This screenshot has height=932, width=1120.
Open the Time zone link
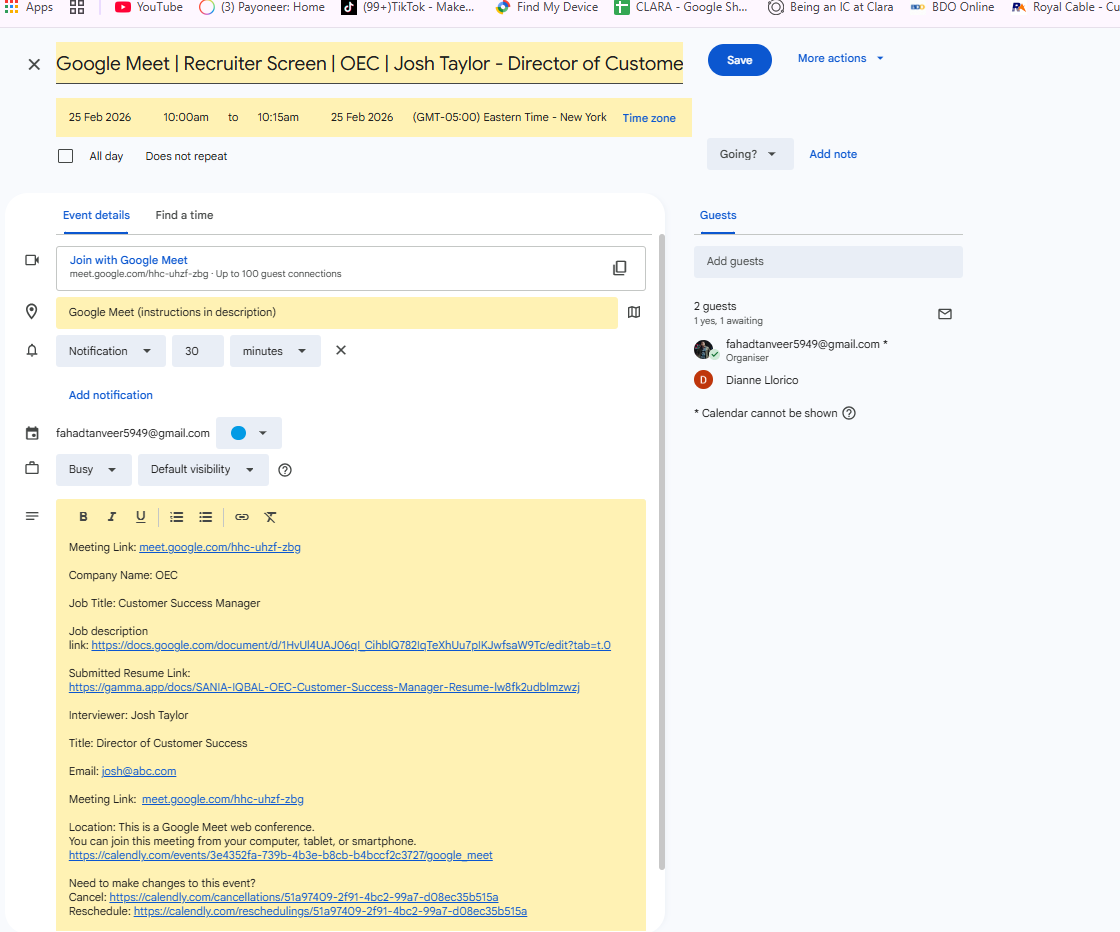tap(649, 119)
